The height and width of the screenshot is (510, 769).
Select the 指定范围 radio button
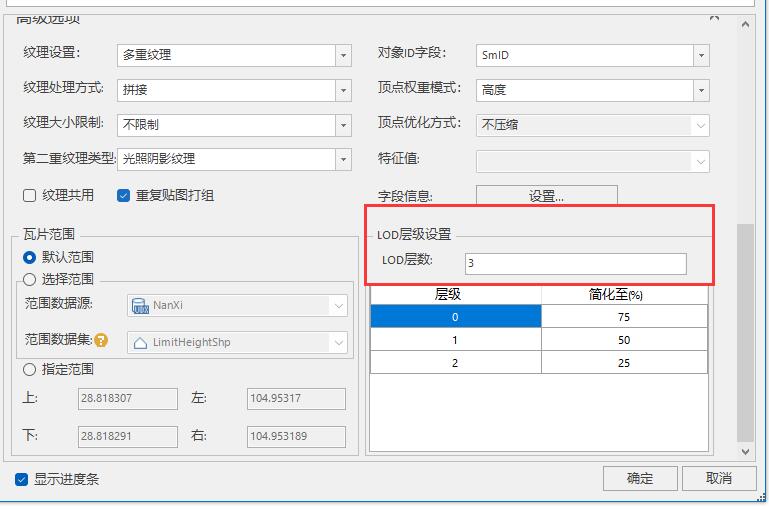click(x=30, y=369)
